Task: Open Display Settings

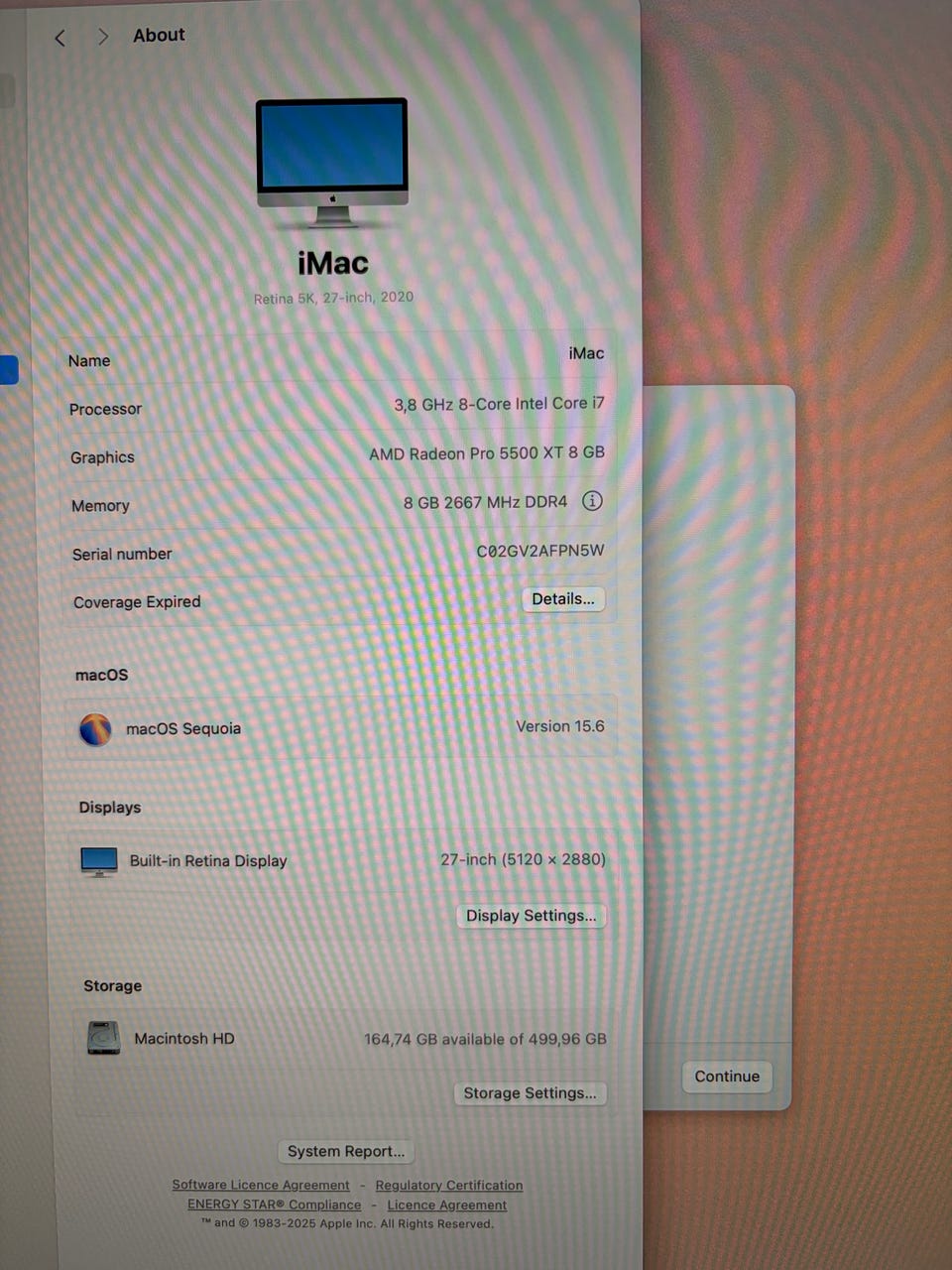Action: (532, 916)
